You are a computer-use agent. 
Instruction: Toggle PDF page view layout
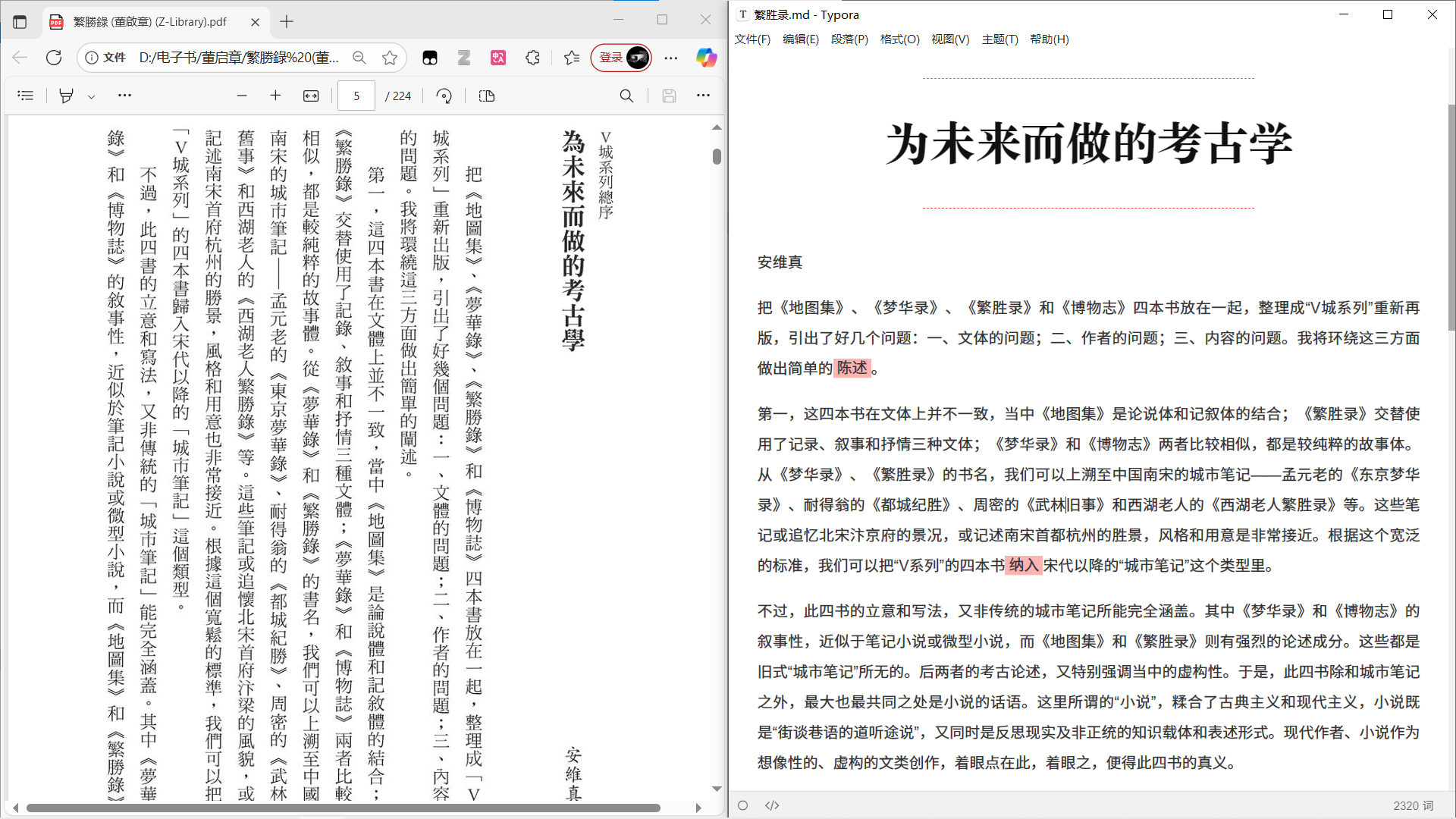(487, 96)
